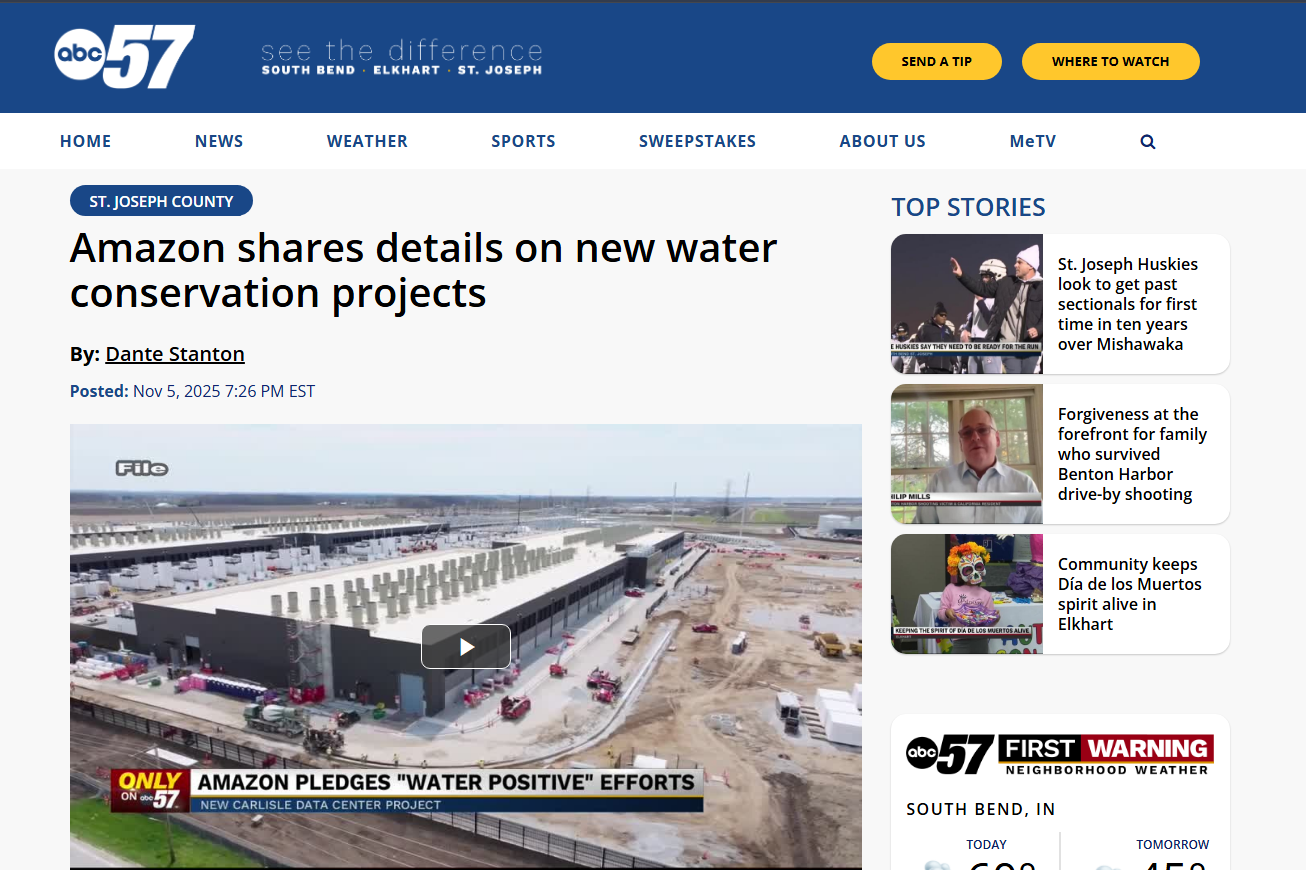Screen dimensions: 1306x870
Task: Go to the MeTV page
Action: click(x=1032, y=141)
